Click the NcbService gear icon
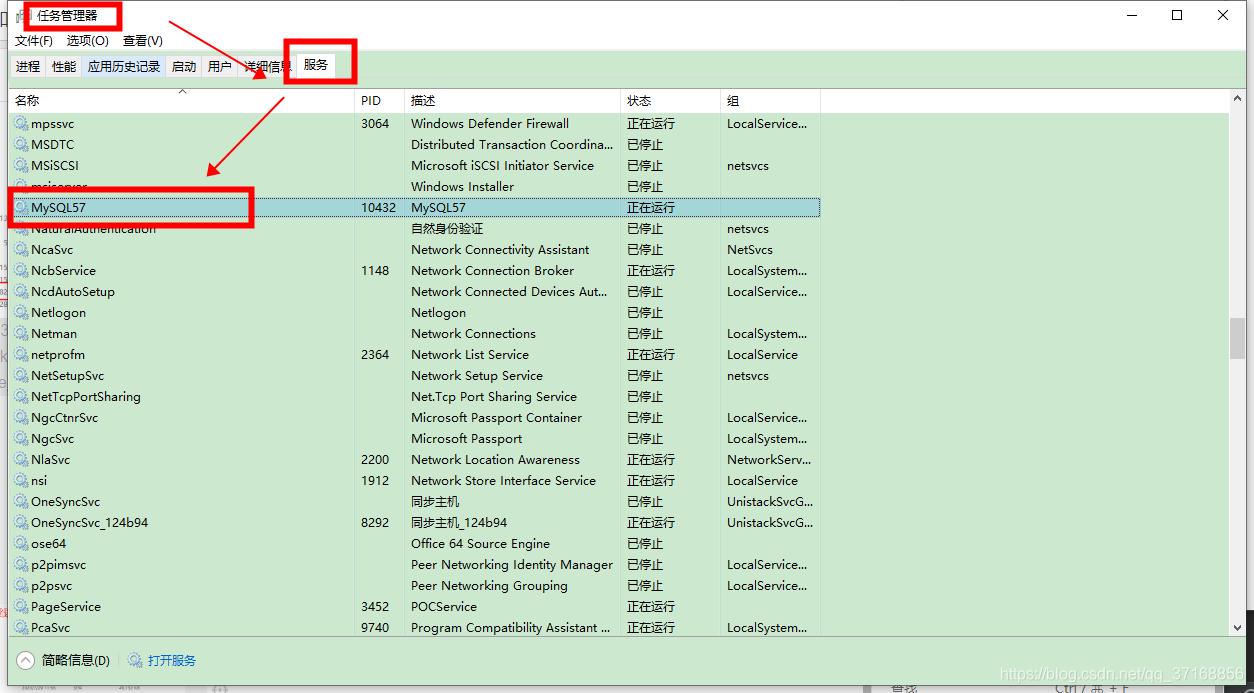 point(22,271)
